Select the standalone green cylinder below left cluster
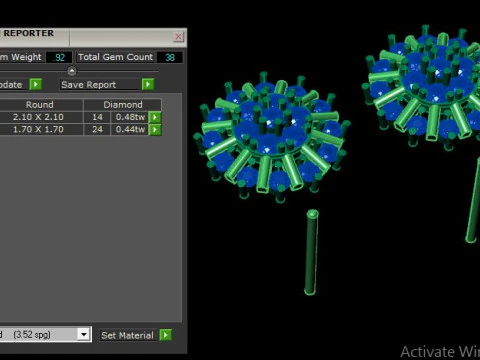 pyautogui.click(x=311, y=252)
